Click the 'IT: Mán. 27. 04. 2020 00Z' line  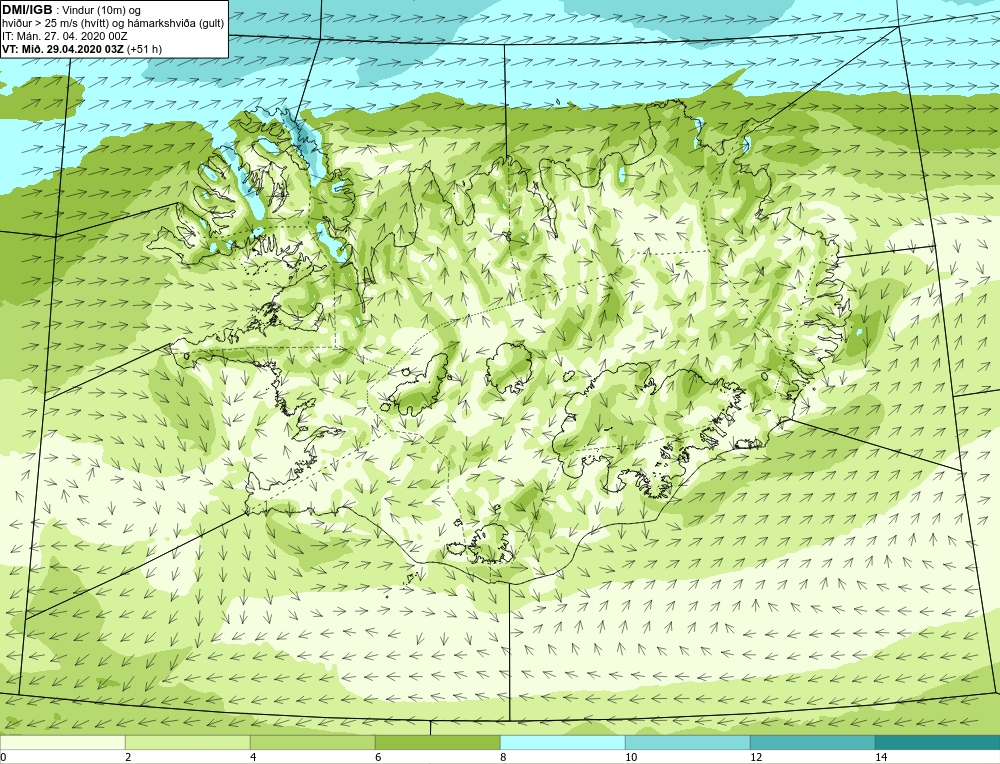tap(64, 36)
